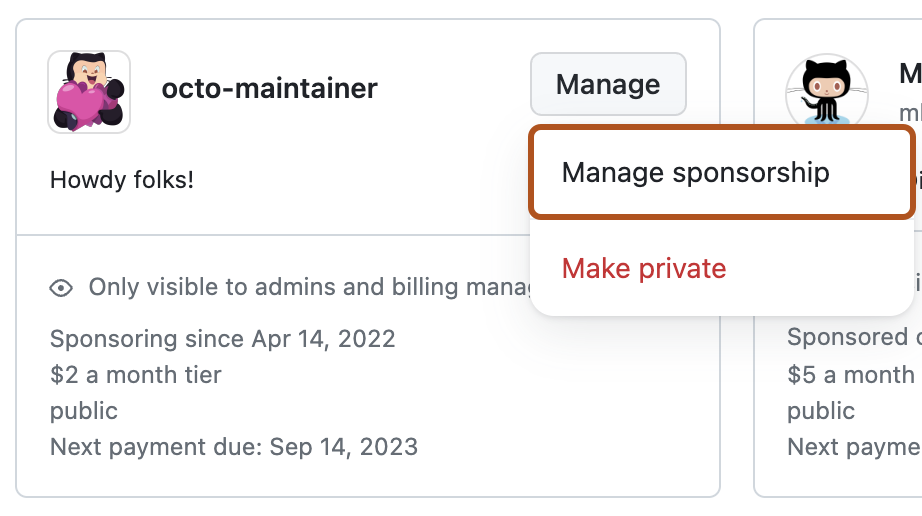Click the bold name beside Octocat avatar
This screenshot has width=922, height=516.
tap(910, 74)
